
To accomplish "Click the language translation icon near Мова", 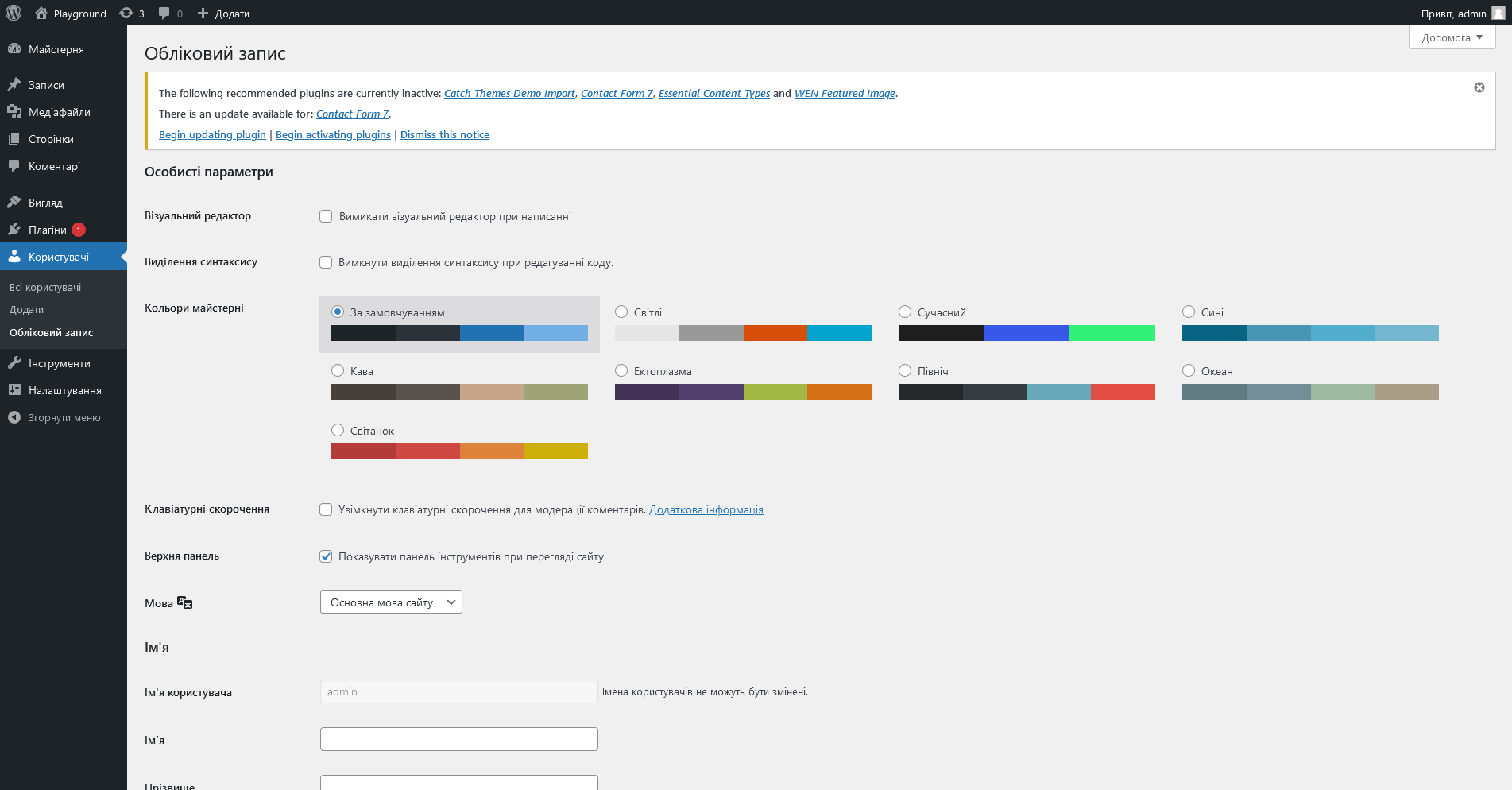I will pos(185,602).
